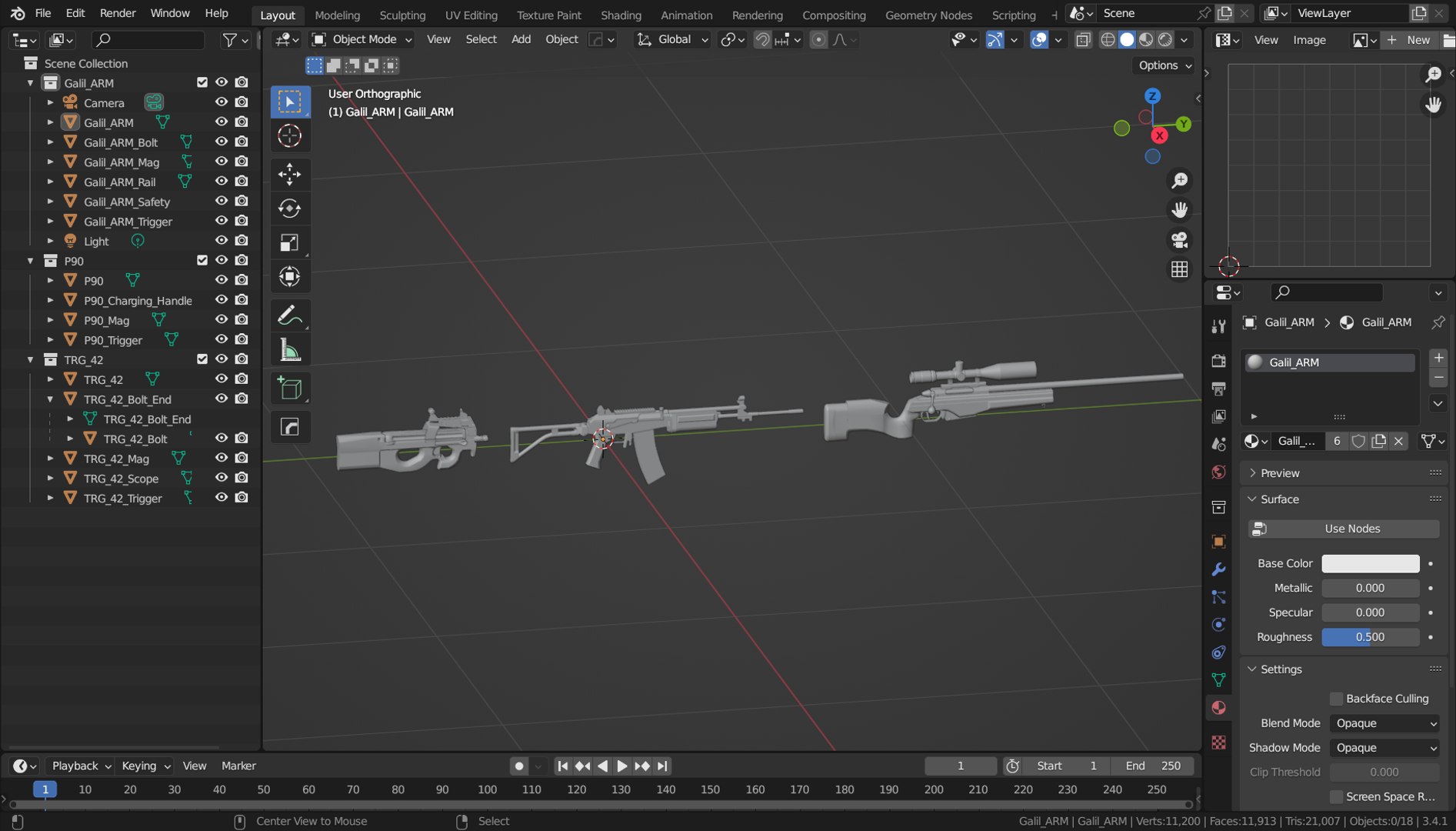
Task: Select the Annotate tool
Action: (x=290, y=315)
